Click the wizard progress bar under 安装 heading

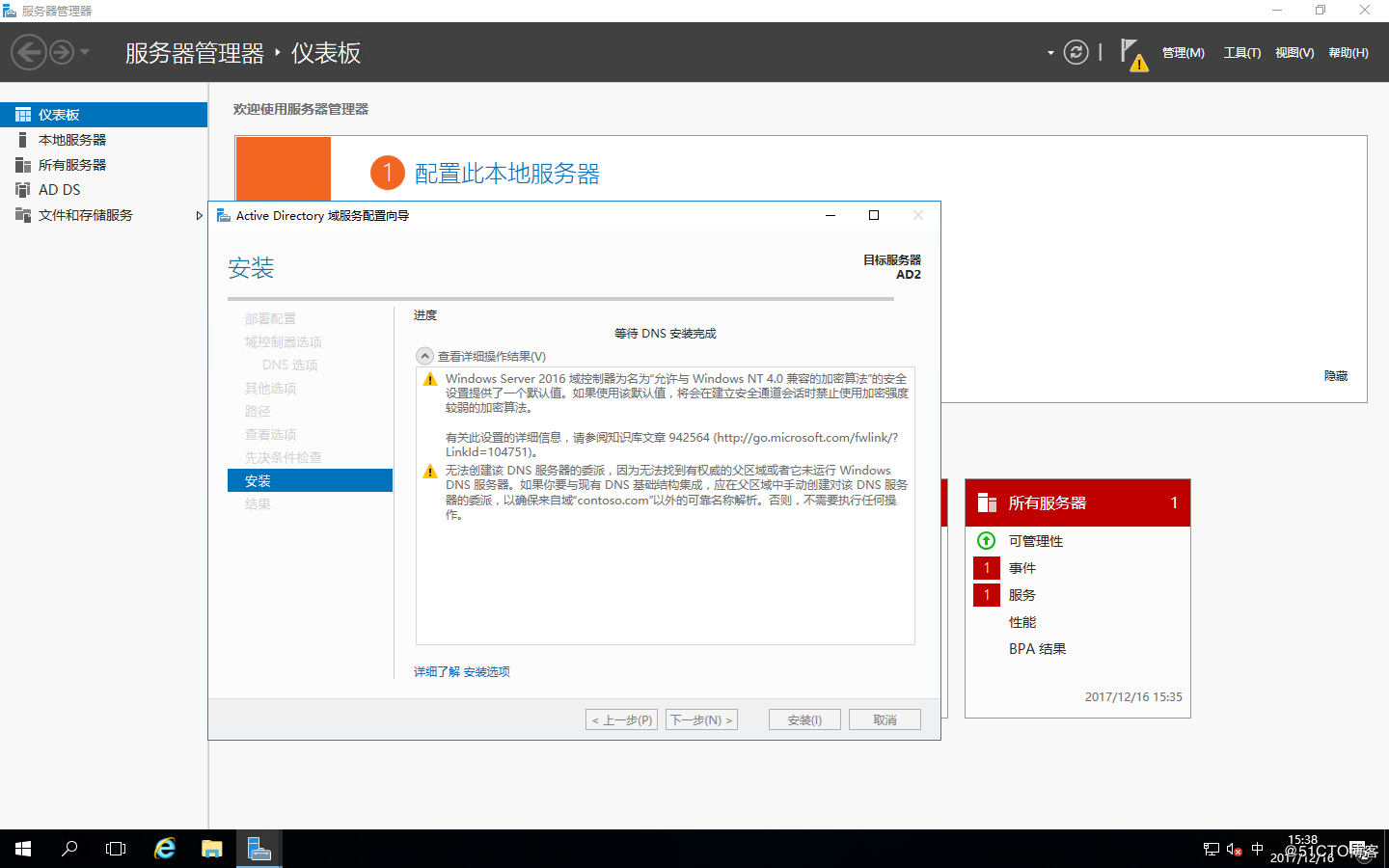[560, 299]
